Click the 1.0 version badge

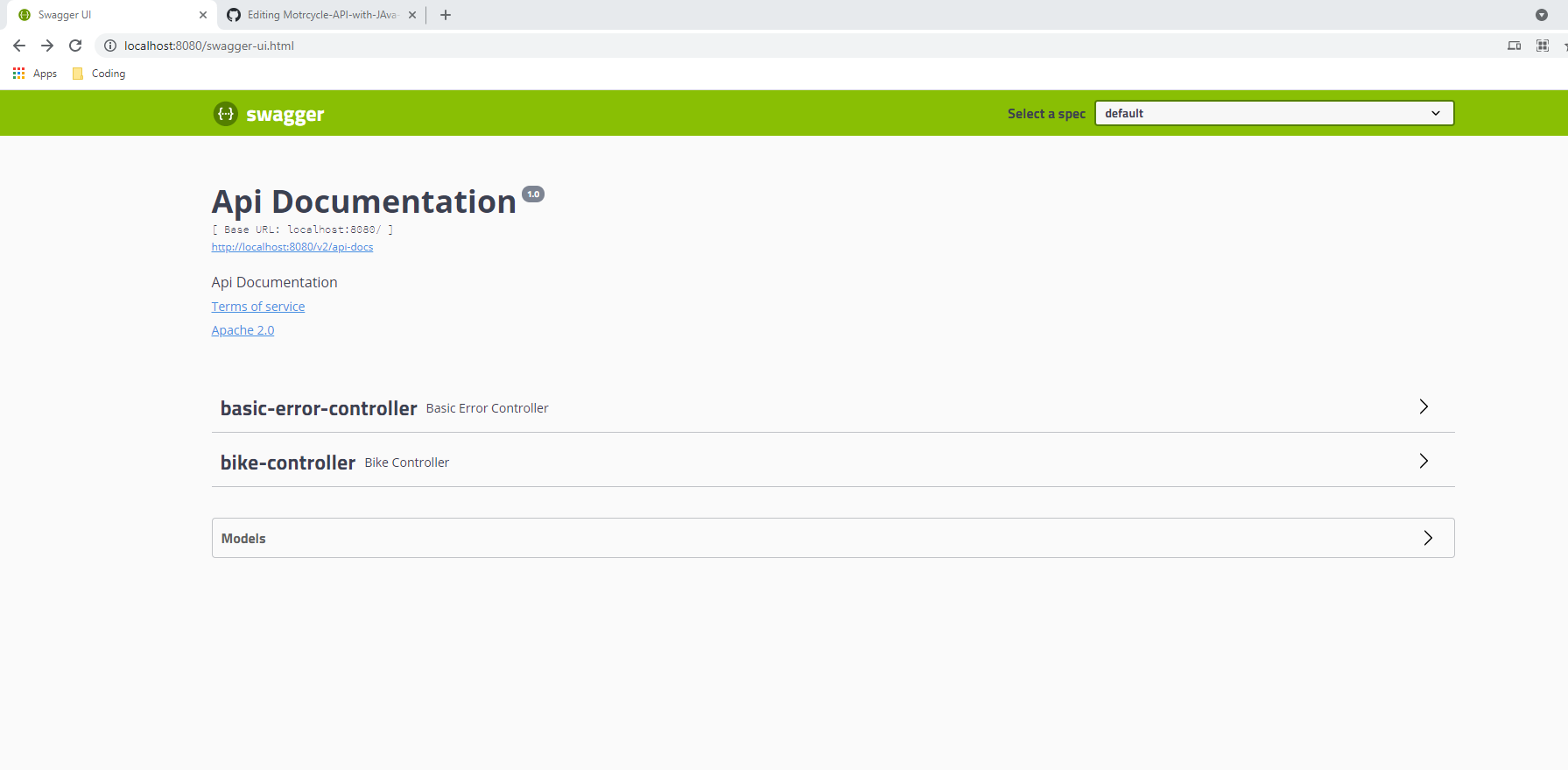point(533,194)
